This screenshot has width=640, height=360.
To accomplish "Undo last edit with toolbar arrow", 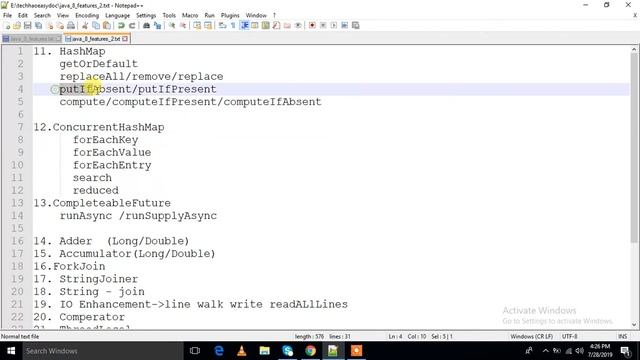I will [121, 25].
